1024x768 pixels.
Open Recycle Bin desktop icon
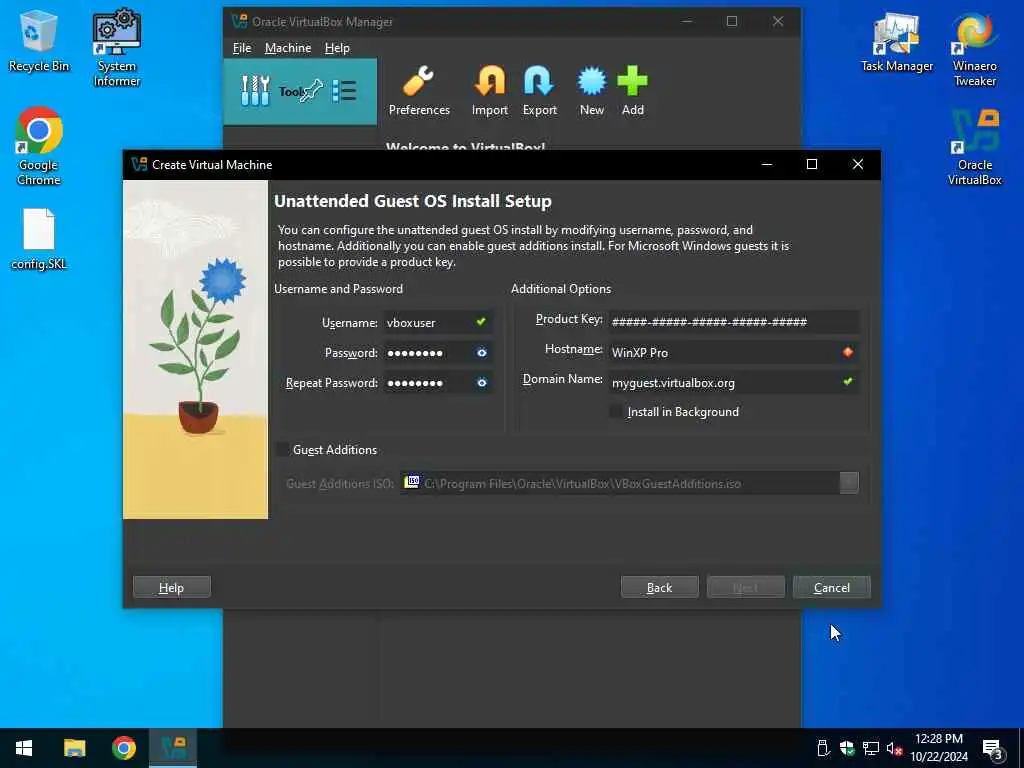pos(39,41)
